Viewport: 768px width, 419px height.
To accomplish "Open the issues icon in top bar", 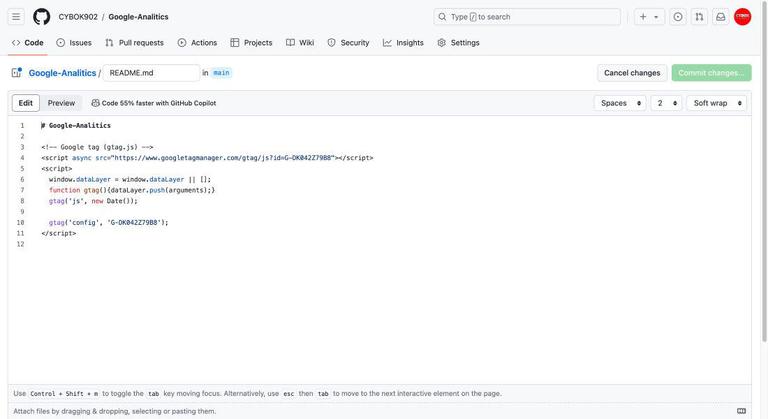I will (678, 17).
